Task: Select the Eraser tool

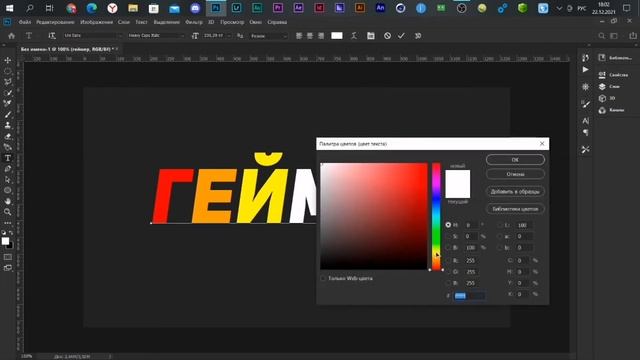Action: [7, 136]
